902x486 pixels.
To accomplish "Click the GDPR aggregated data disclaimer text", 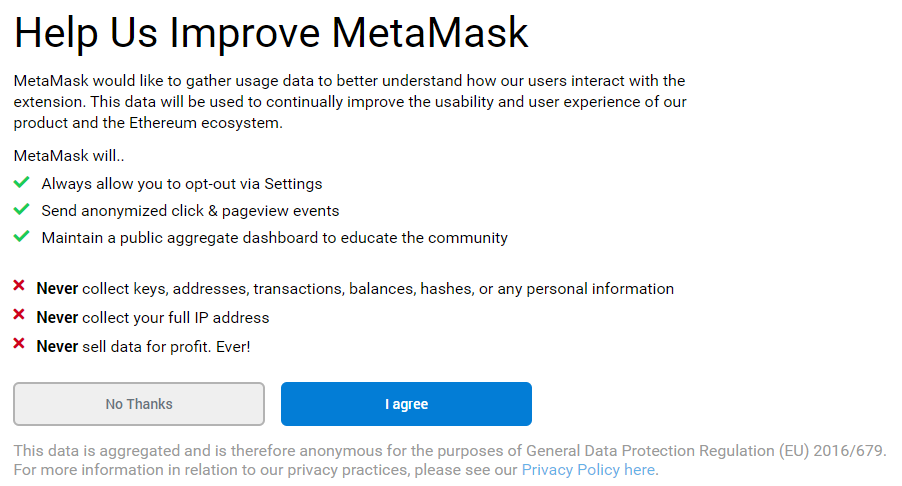I will click(x=450, y=451).
